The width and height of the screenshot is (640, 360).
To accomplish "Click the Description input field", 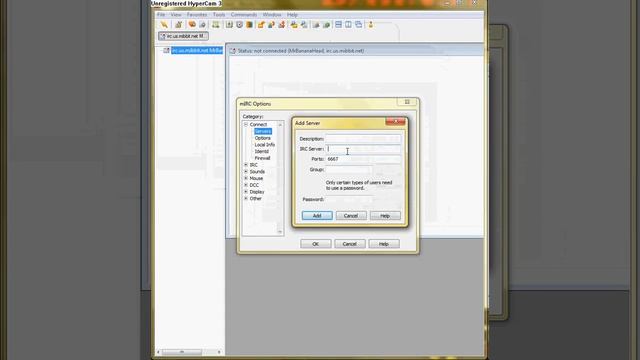I will (x=363, y=139).
